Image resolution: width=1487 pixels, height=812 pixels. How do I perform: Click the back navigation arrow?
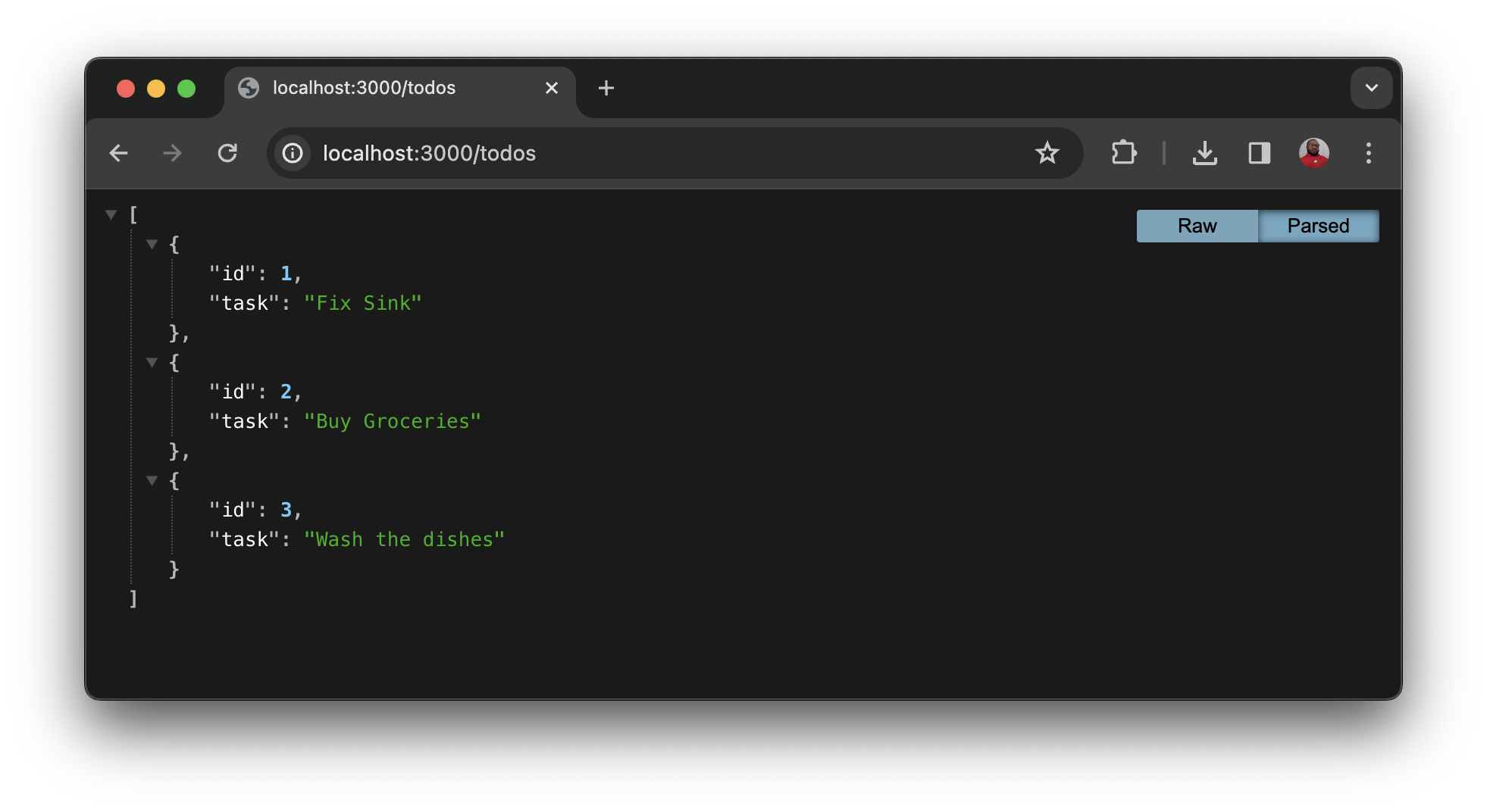coord(119,153)
